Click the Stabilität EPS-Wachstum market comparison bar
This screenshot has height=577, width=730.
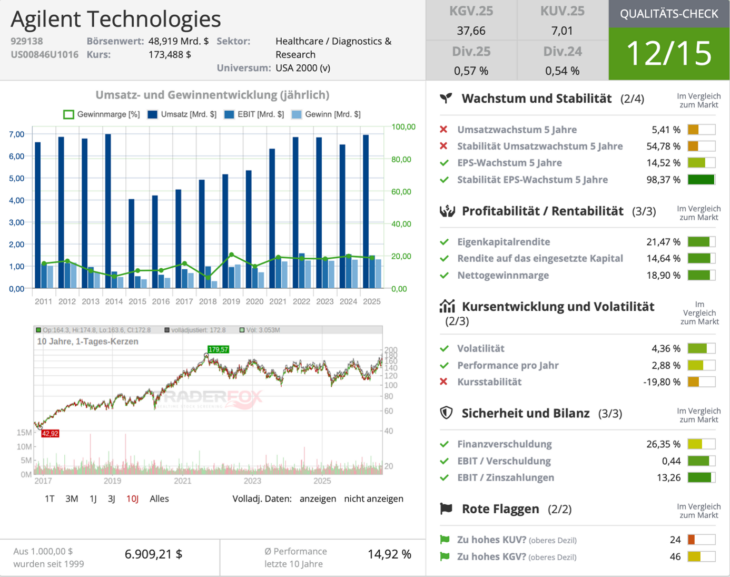coord(702,180)
